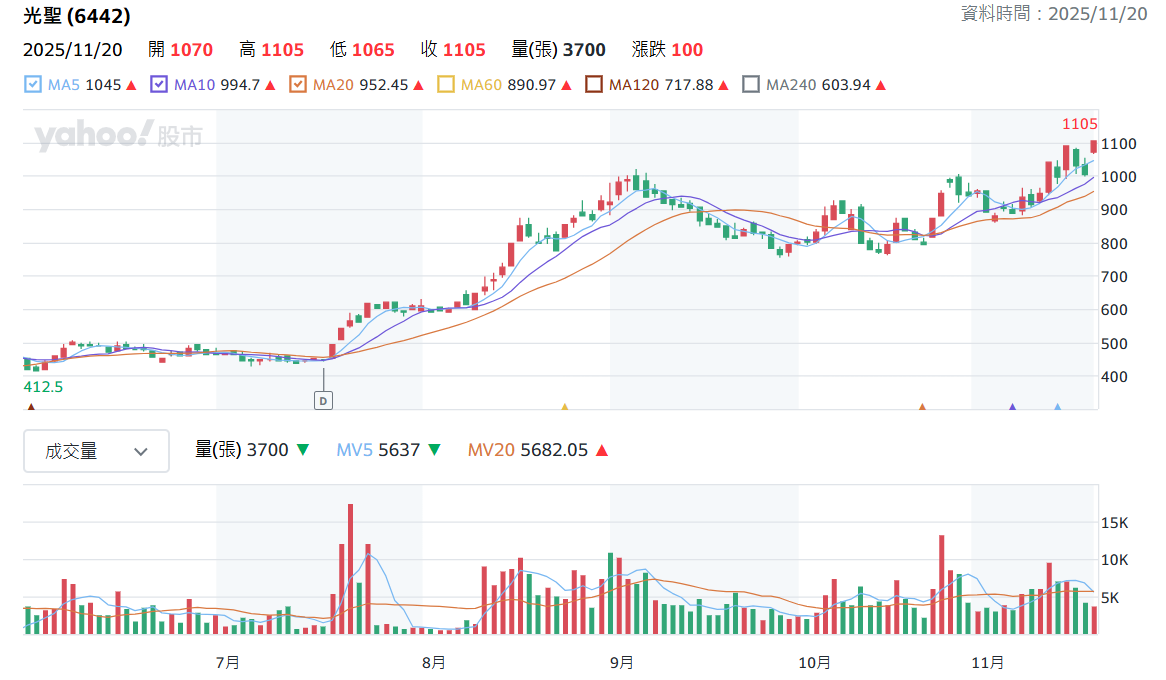The width and height of the screenshot is (1166, 680).
Task: Enable the MA120 moving average checkbox
Action: [x=593, y=85]
